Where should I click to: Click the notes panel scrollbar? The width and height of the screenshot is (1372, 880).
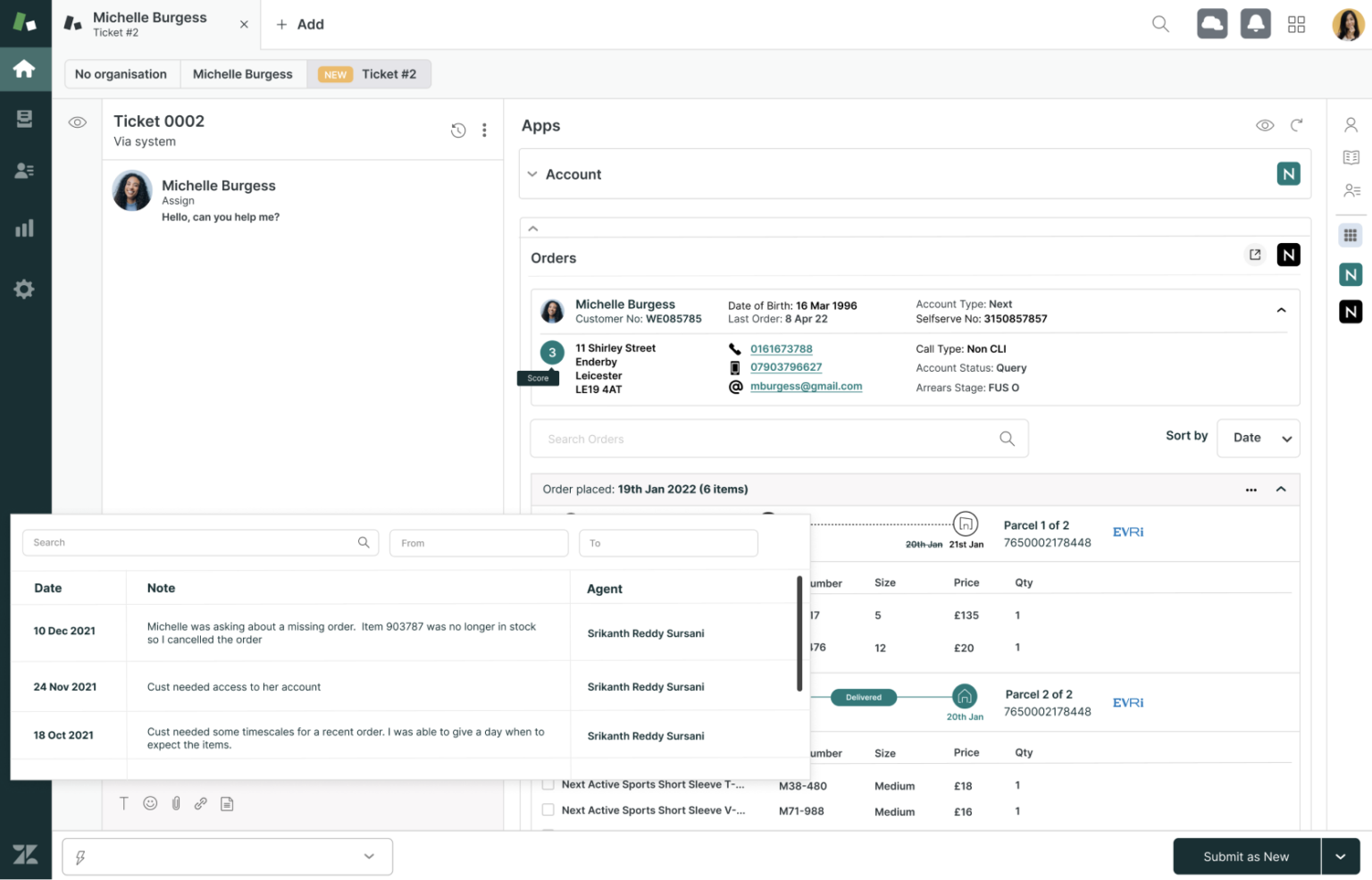[799, 633]
